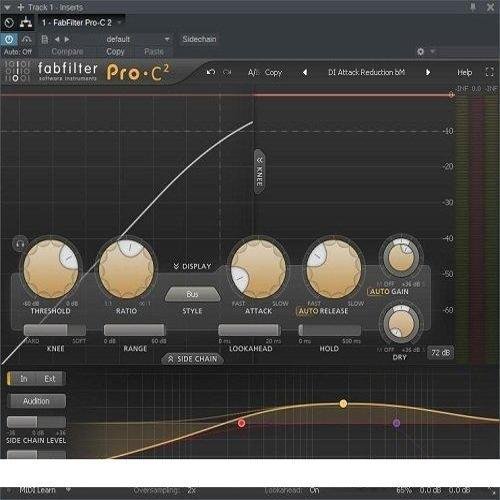This screenshot has height=500, width=500.
Task: Click the circular icon left of routing icon
Action: (9, 23)
